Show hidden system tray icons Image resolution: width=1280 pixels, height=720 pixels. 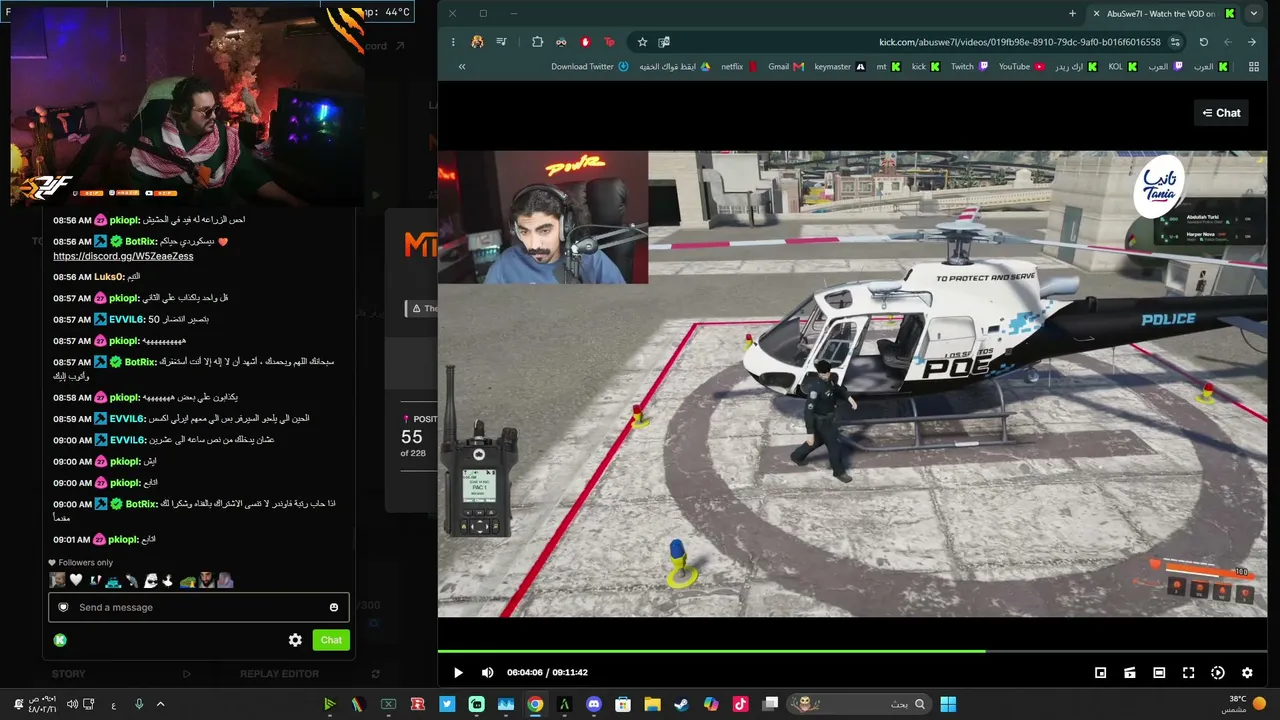point(160,704)
